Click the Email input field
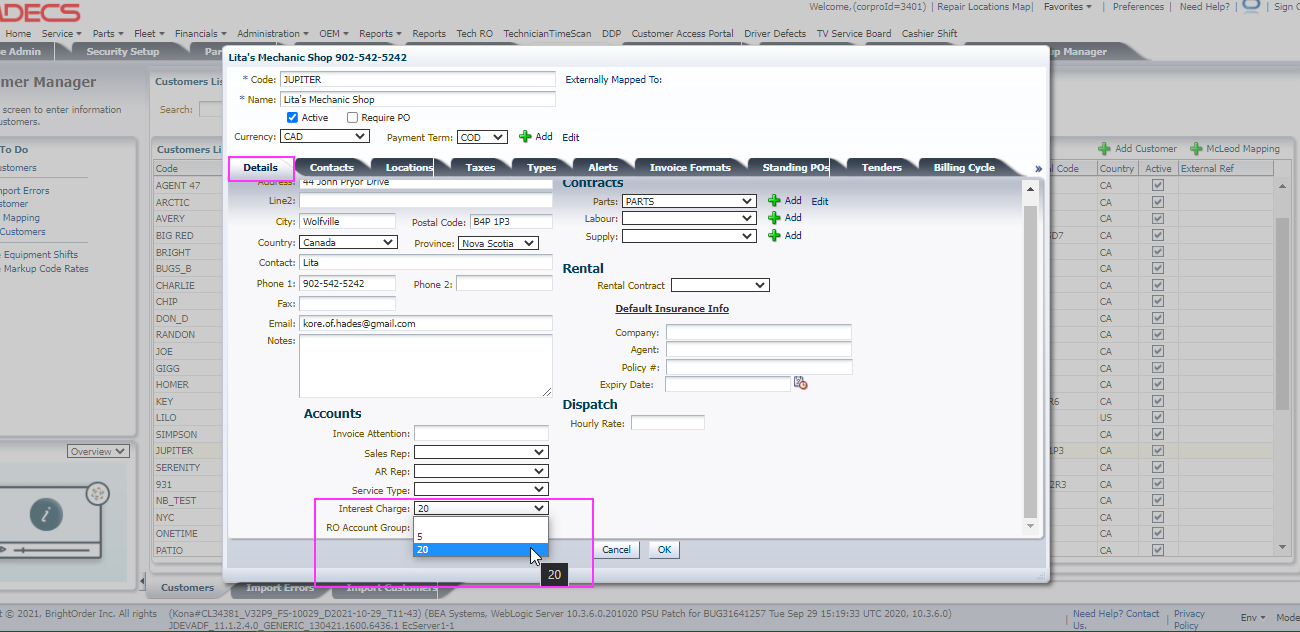This screenshot has height=632, width=1300. point(426,323)
